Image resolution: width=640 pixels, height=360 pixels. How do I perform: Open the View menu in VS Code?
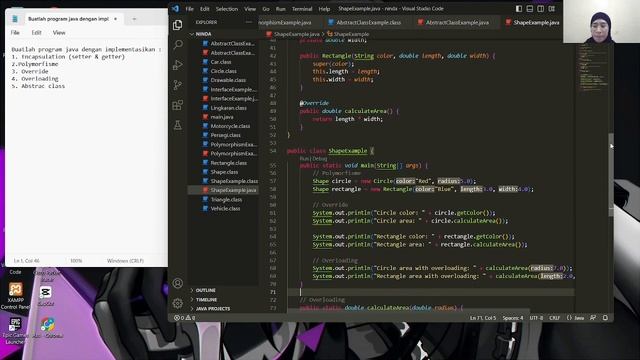tap(250, 9)
